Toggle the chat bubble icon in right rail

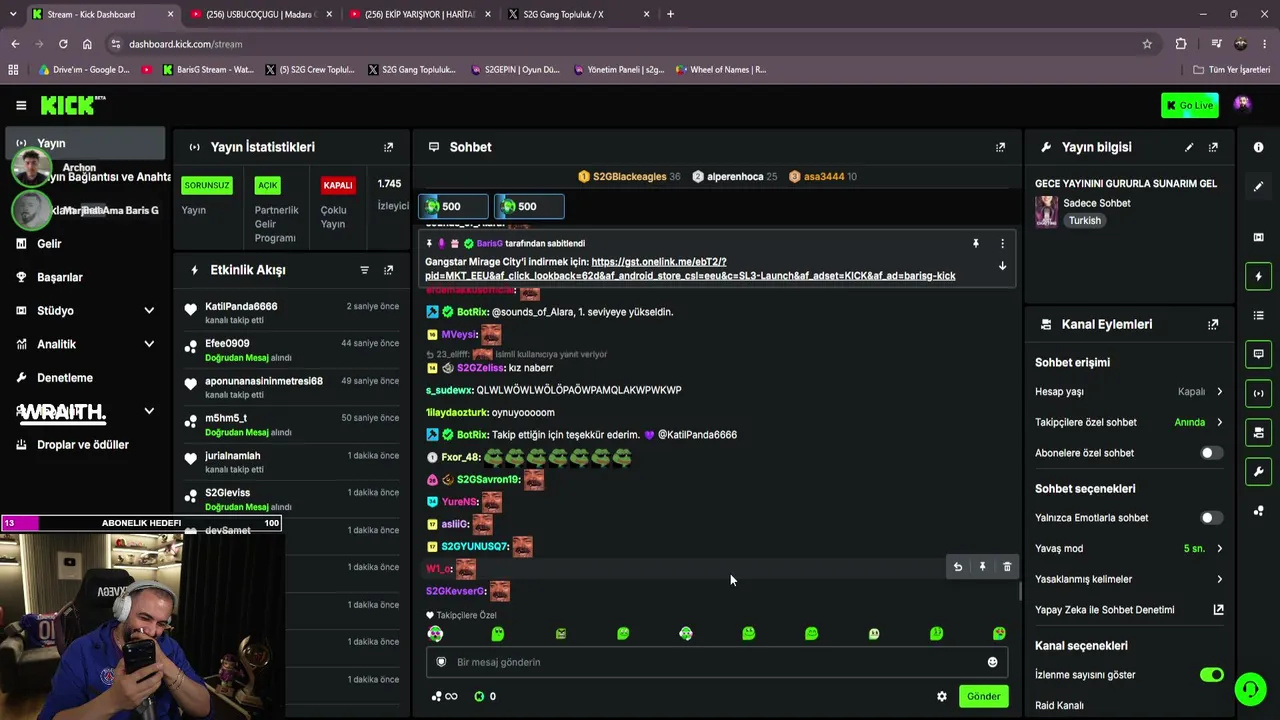pos(1258,354)
